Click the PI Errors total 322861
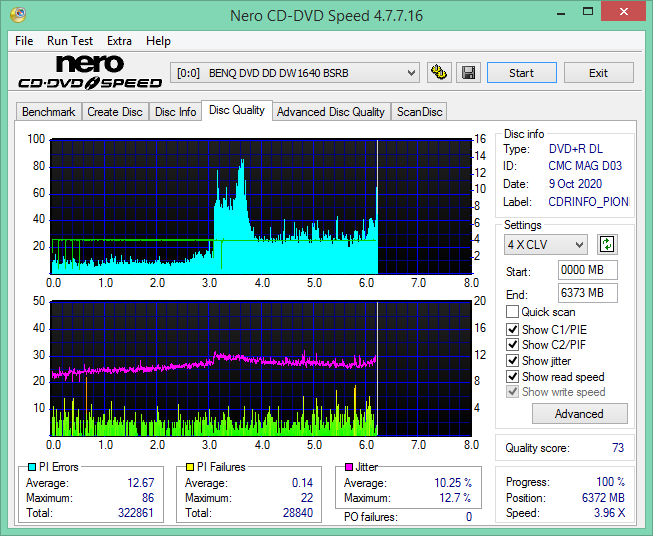Screen dimensions: 653x536 tap(136, 513)
